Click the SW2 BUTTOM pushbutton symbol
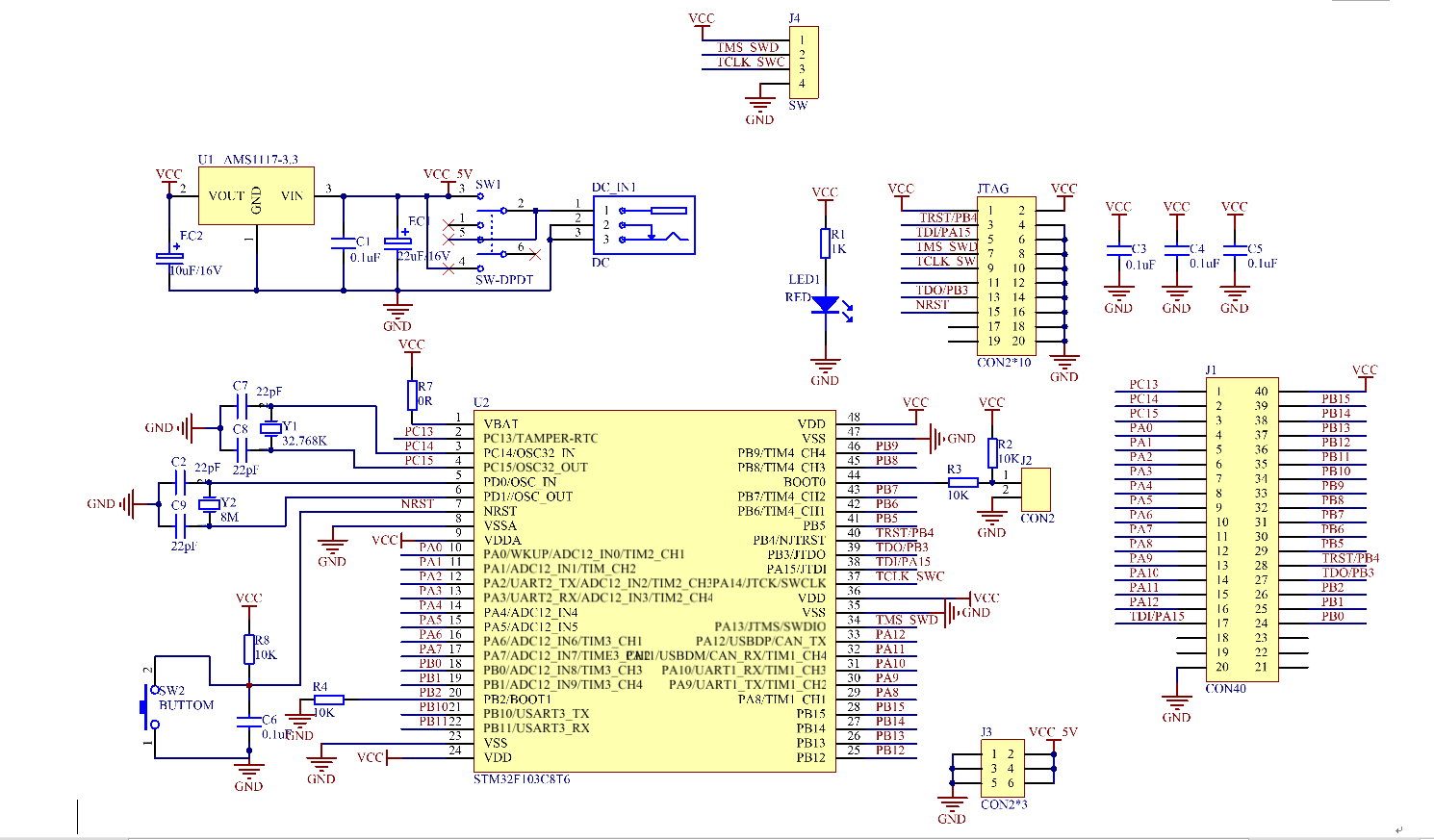1434x840 pixels. click(x=151, y=705)
